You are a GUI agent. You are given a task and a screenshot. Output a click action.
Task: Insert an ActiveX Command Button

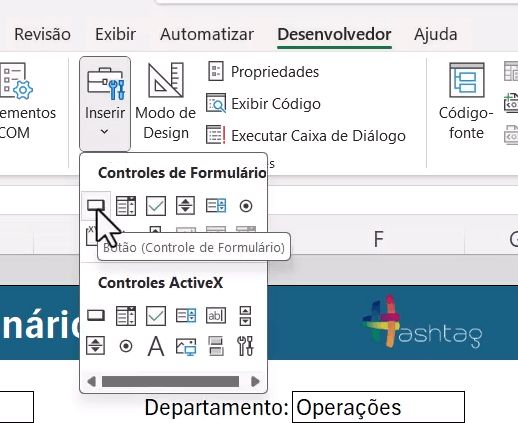click(x=96, y=315)
